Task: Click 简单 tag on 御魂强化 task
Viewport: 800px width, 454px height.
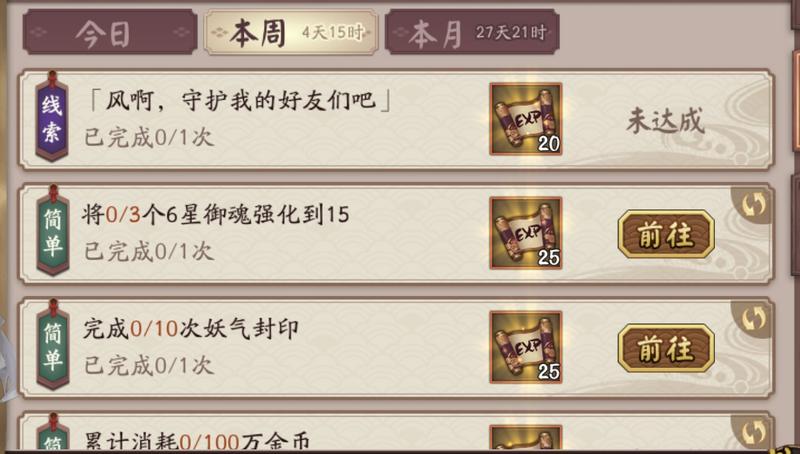Action: tap(53, 232)
